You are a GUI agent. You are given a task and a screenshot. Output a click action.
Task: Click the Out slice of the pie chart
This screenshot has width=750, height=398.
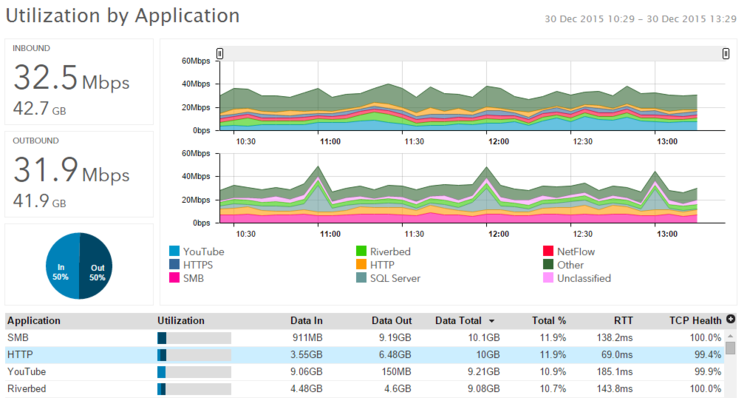coord(96,266)
